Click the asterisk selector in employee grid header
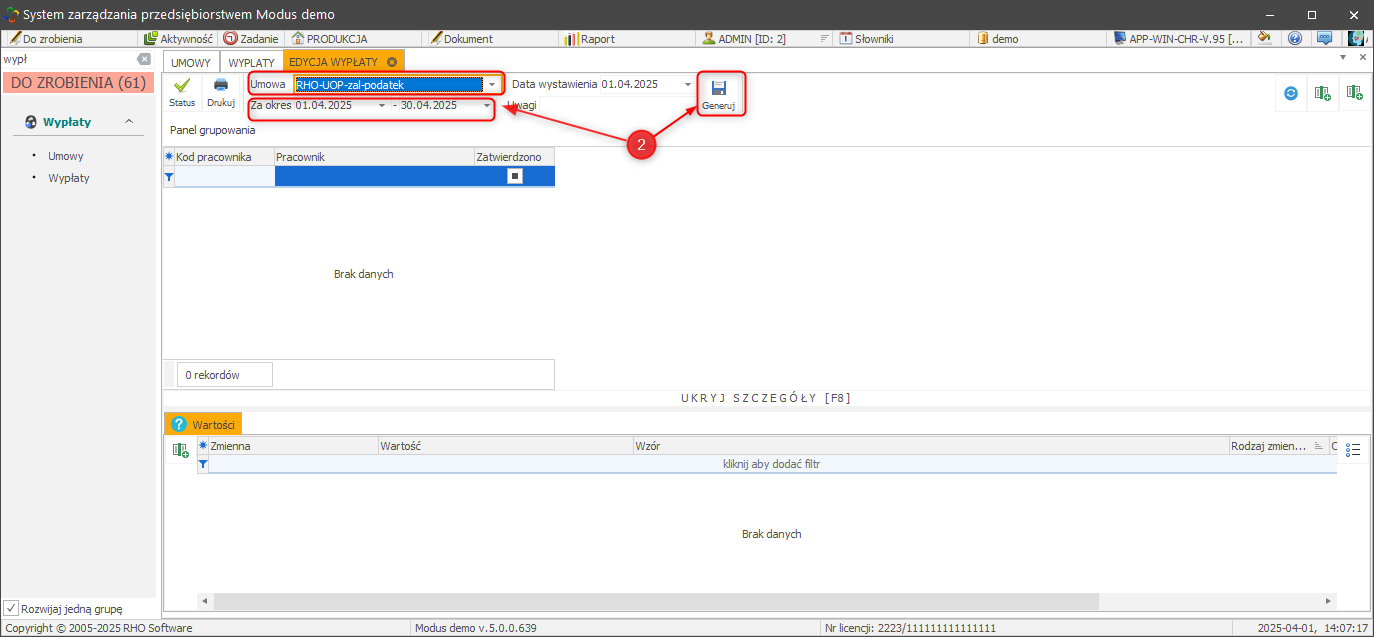 click(169, 157)
